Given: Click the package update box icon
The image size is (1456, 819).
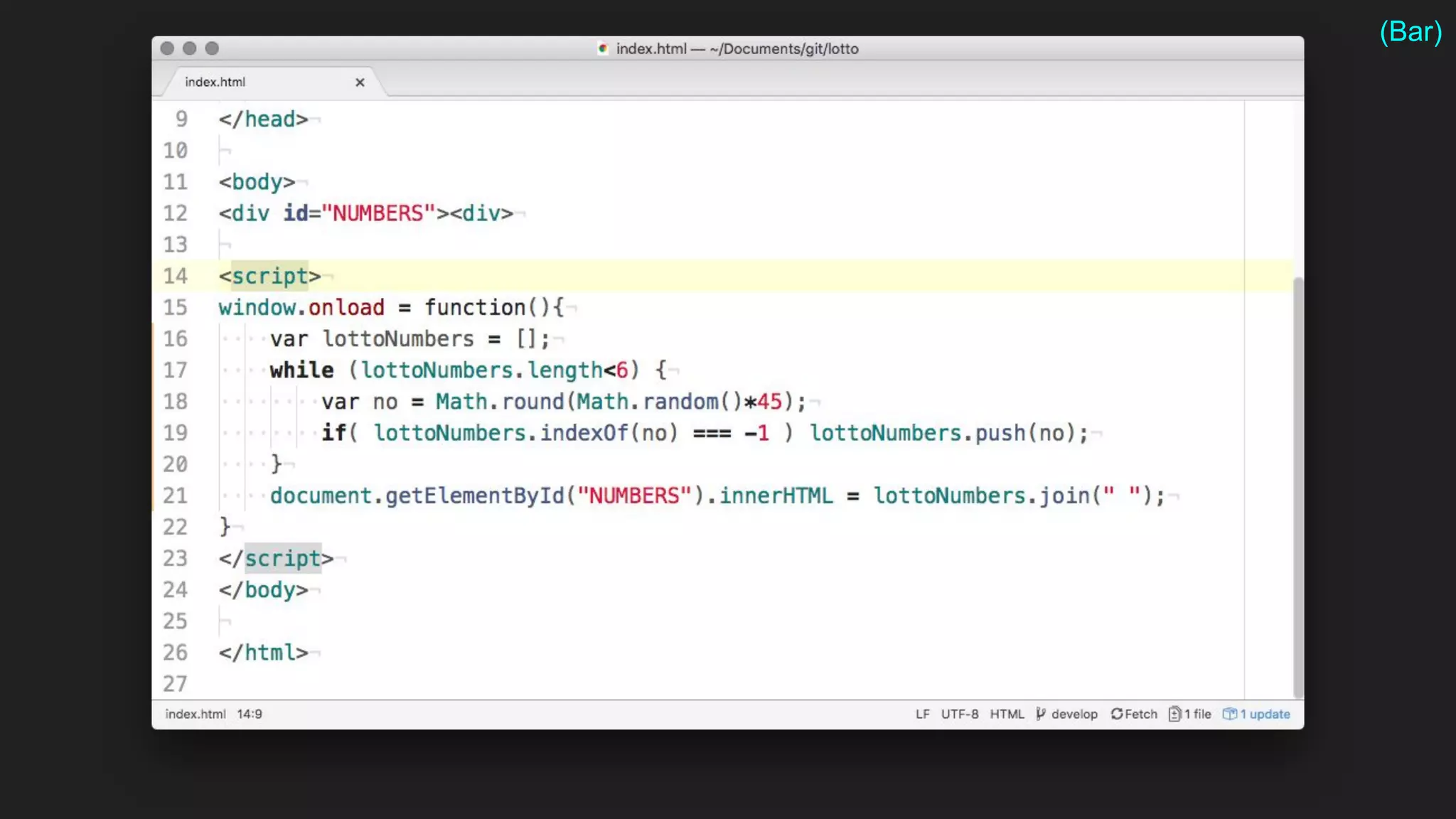Looking at the screenshot, I should [1229, 714].
